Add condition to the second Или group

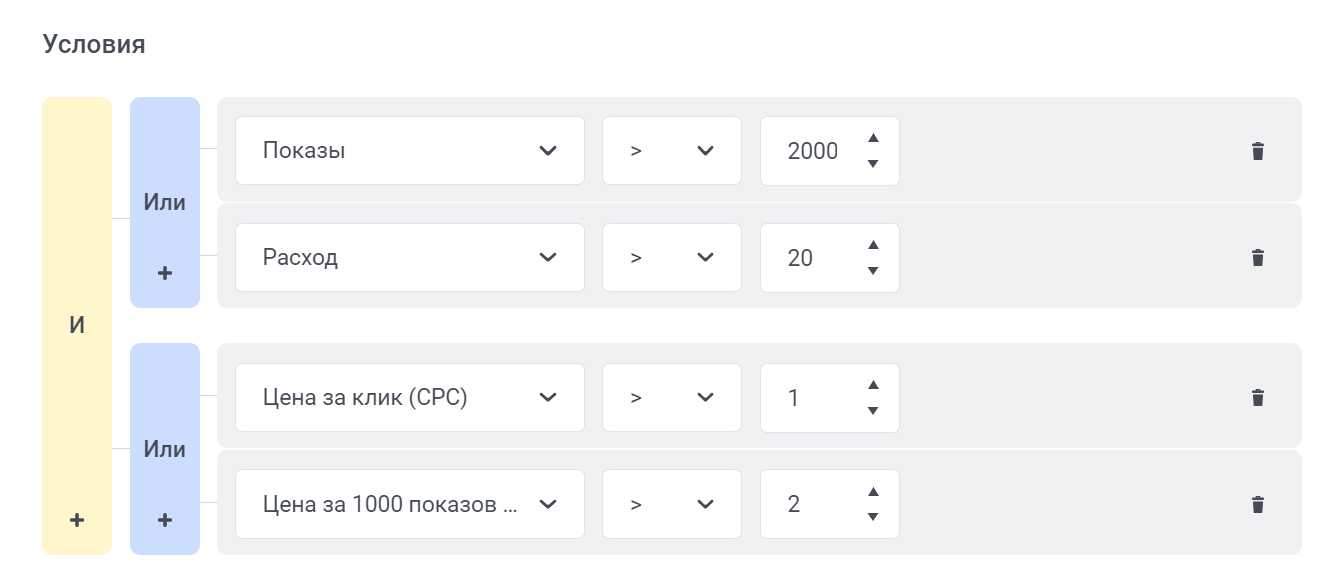pos(165,520)
